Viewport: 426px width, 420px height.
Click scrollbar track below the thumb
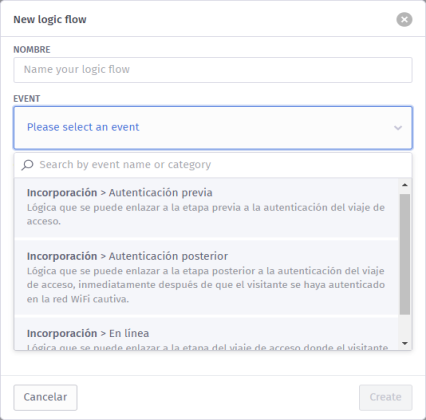click(x=405, y=326)
